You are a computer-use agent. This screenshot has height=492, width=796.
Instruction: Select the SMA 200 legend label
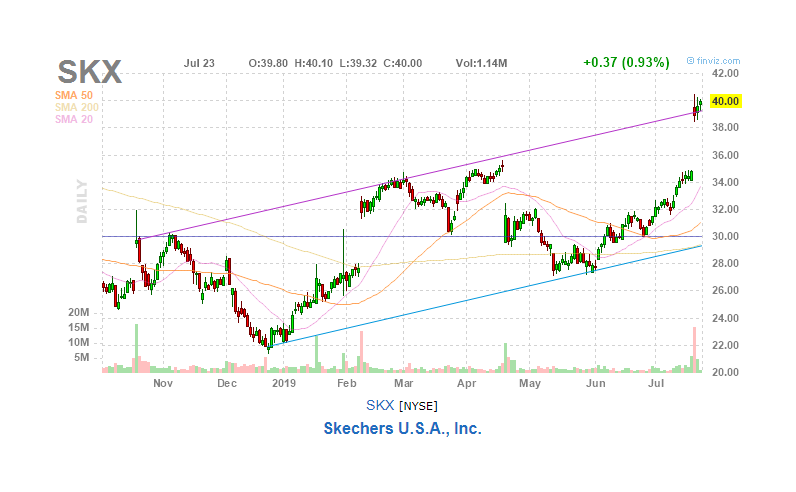click(x=77, y=107)
